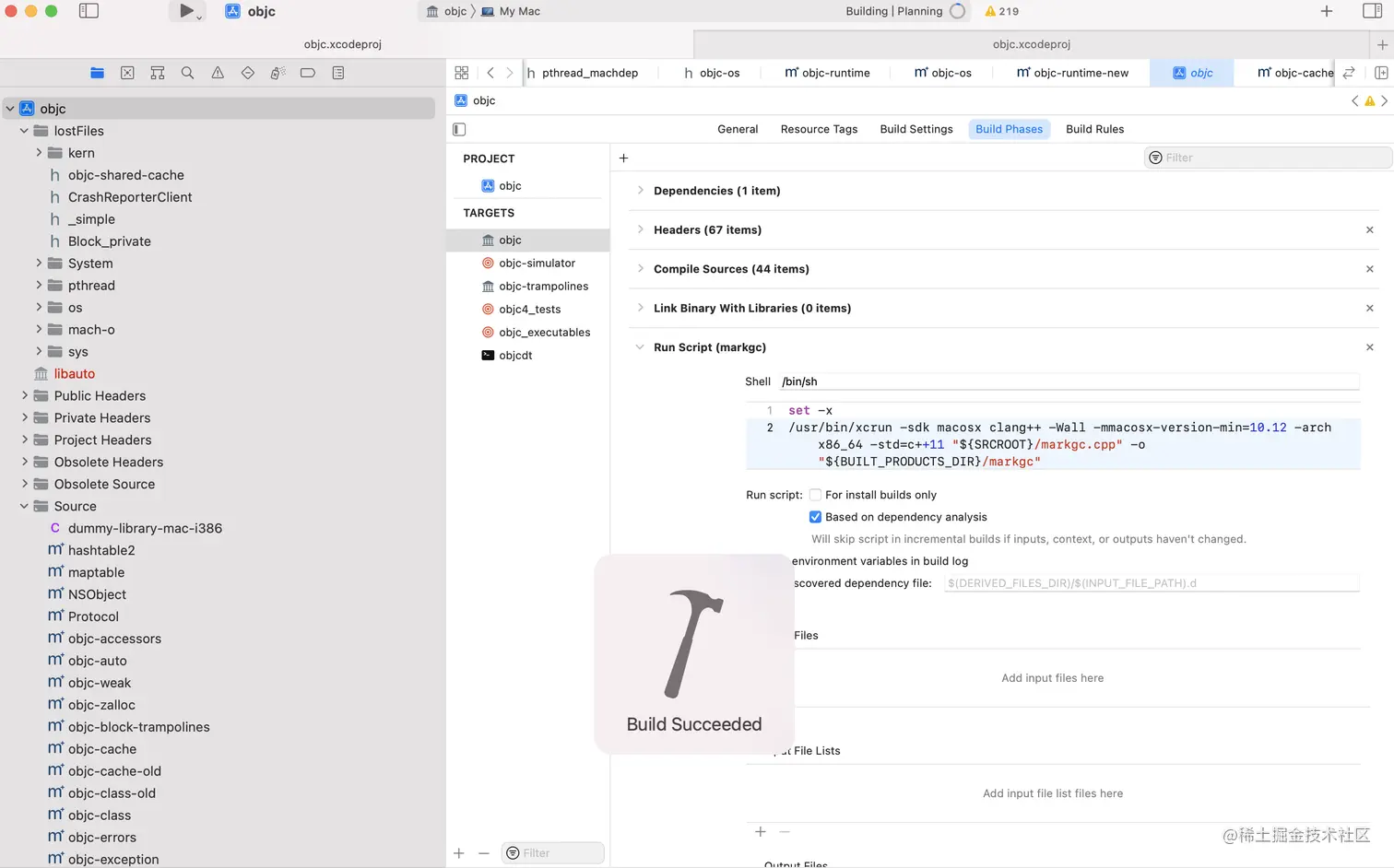
Task: Click the Shell path field /bin/sh
Action: [1069, 381]
